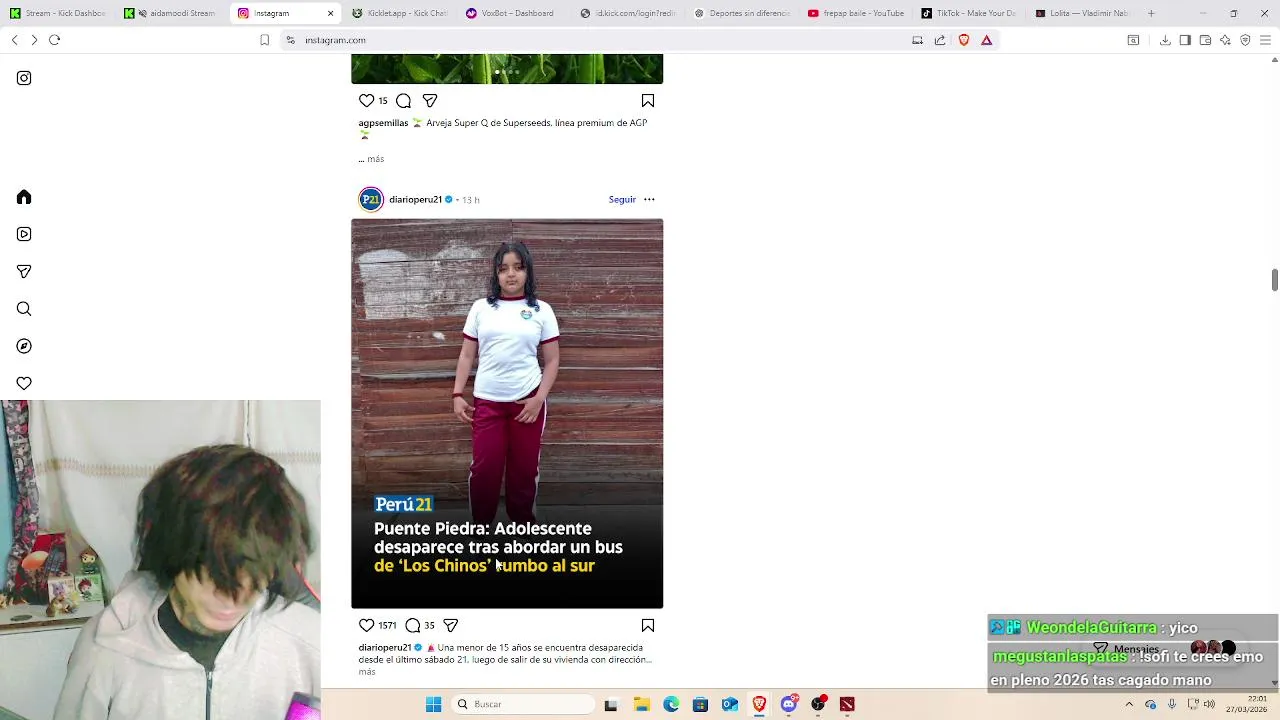This screenshot has width=1280, height=720.
Task: Open Microsoft Store from taskbar
Action: (x=700, y=704)
